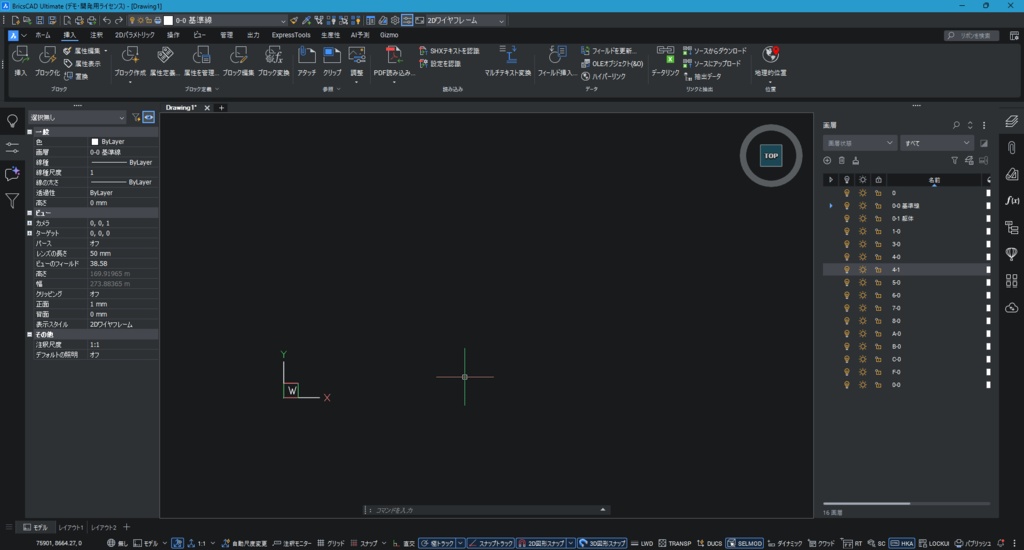Switch to the 2Dパラメトリック ribbon tab

[x=135, y=35]
